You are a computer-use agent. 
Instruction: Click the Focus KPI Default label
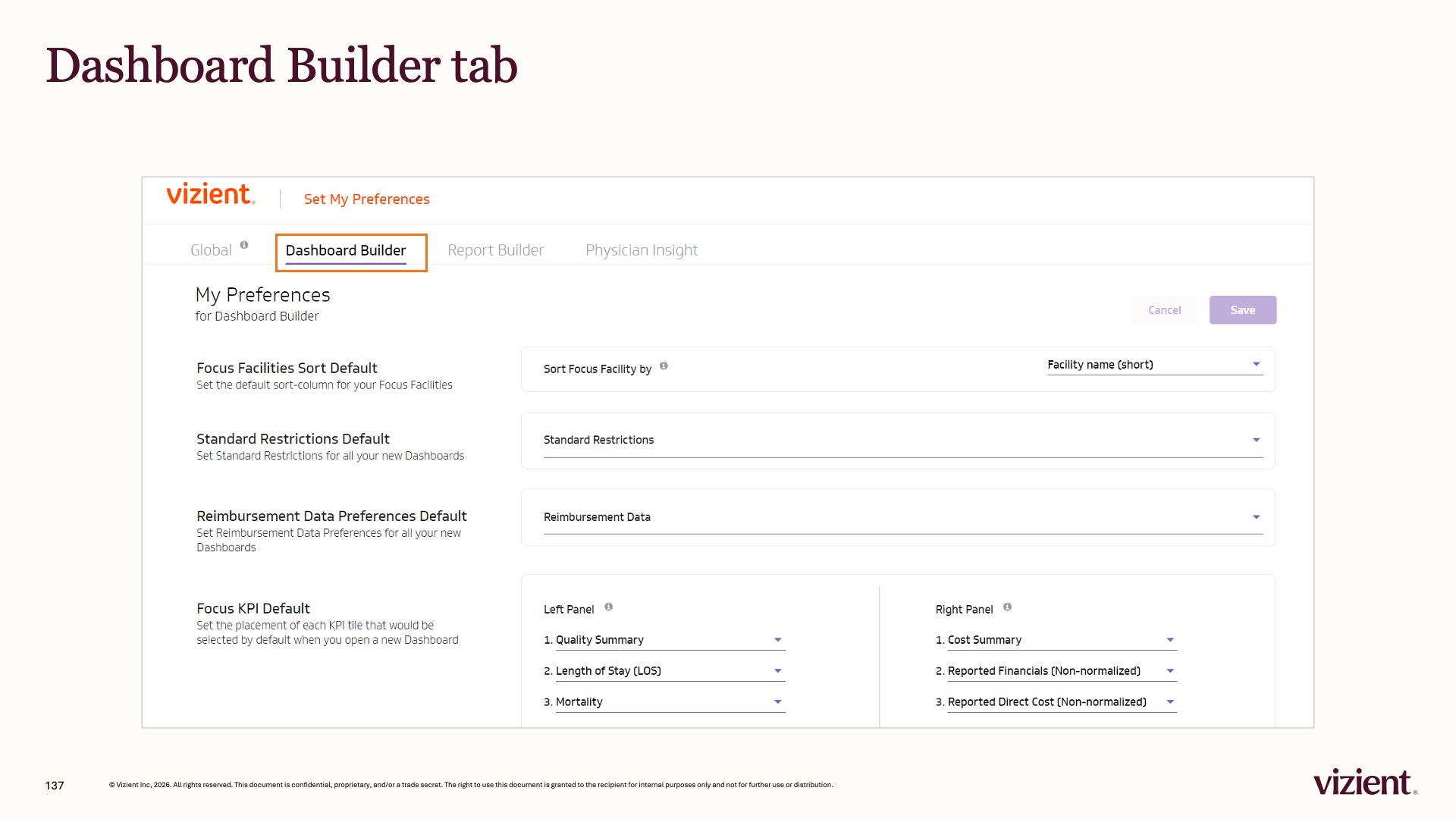[253, 609]
